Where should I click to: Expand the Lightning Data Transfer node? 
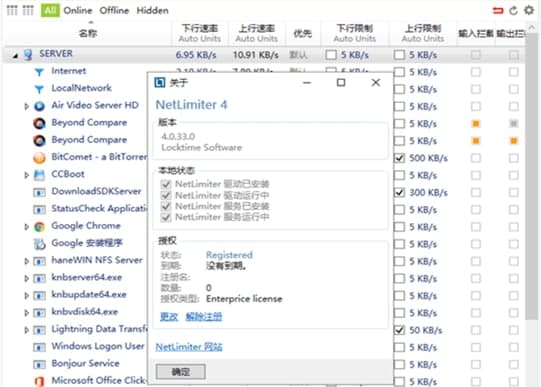click(x=26, y=330)
